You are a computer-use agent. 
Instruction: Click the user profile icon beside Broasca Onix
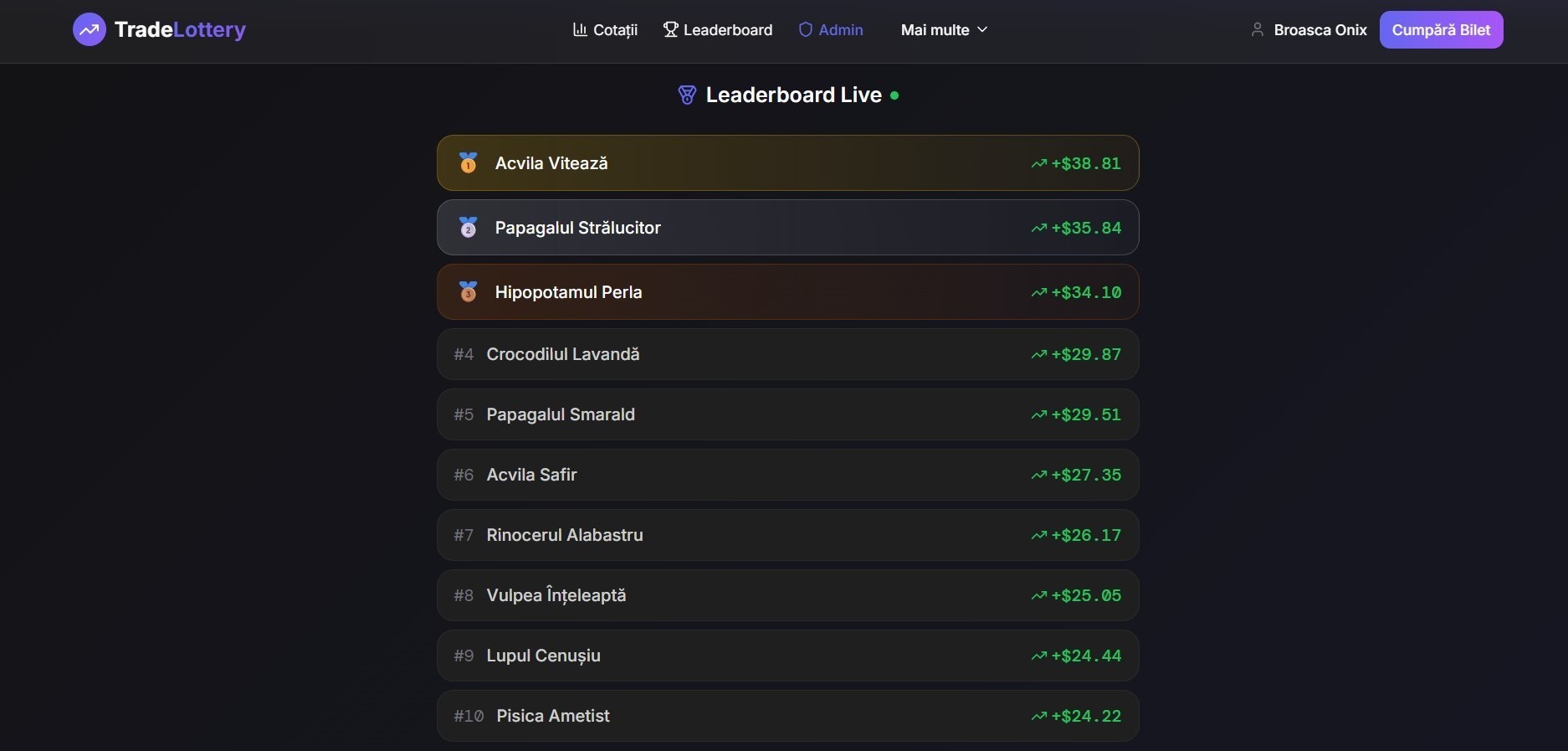point(1257,29)
